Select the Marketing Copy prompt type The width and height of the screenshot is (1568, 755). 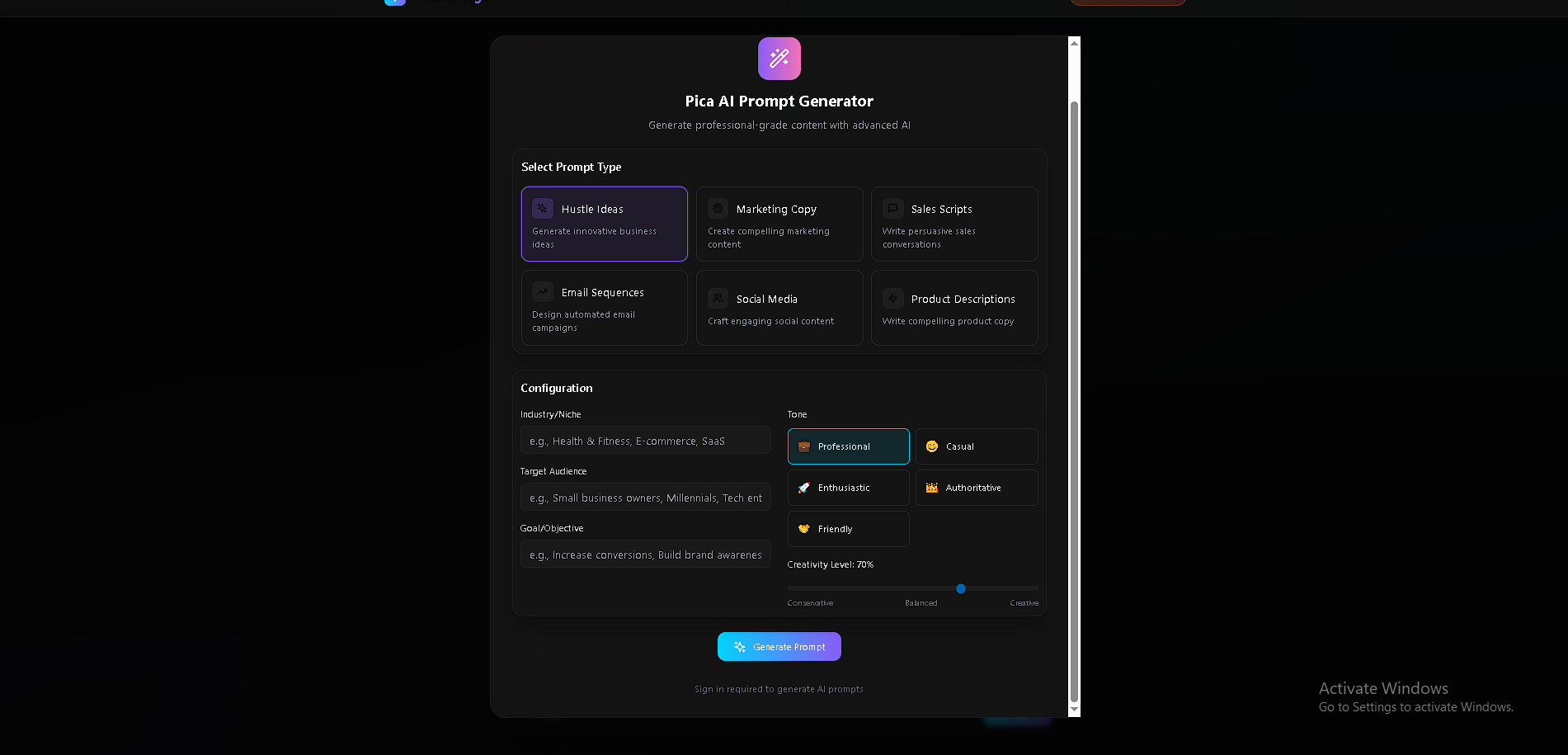click(779, 224)
